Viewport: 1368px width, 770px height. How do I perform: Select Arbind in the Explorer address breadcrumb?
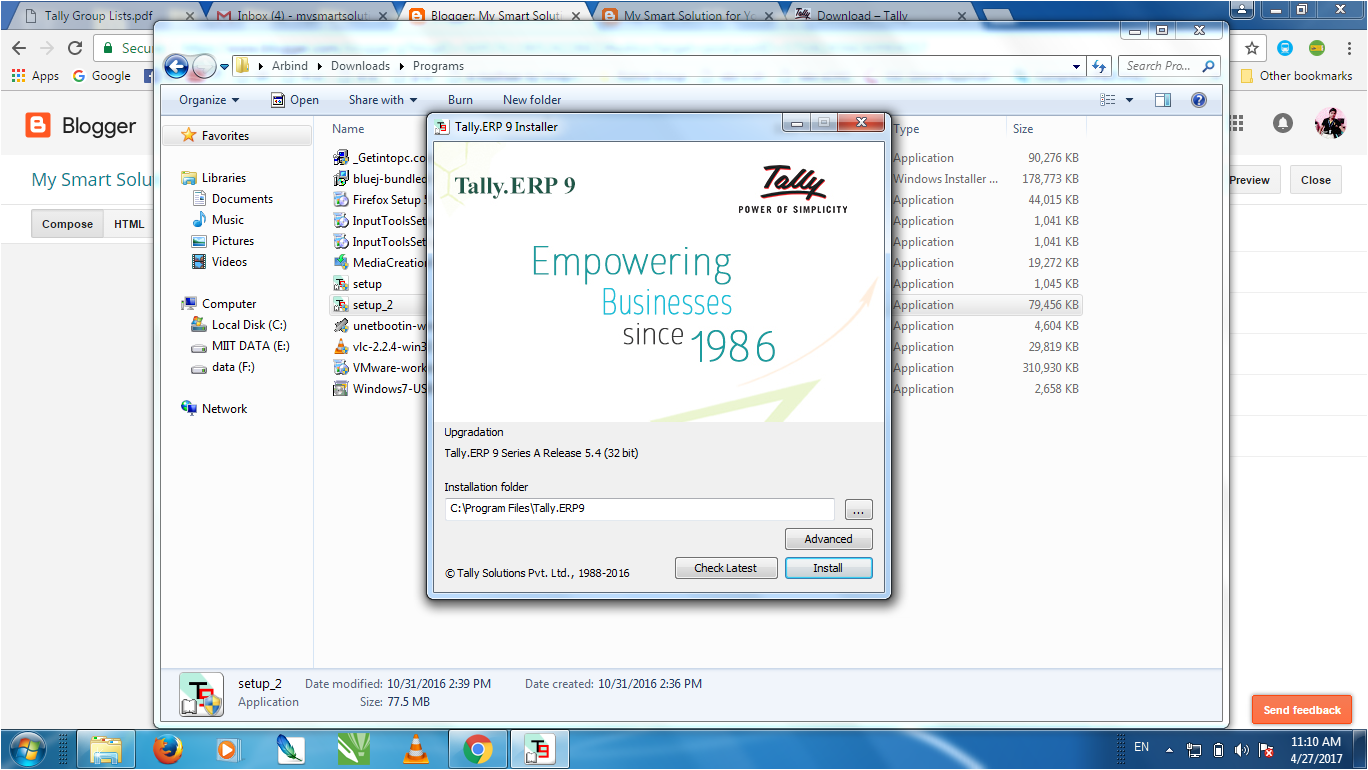pos(290,66)
